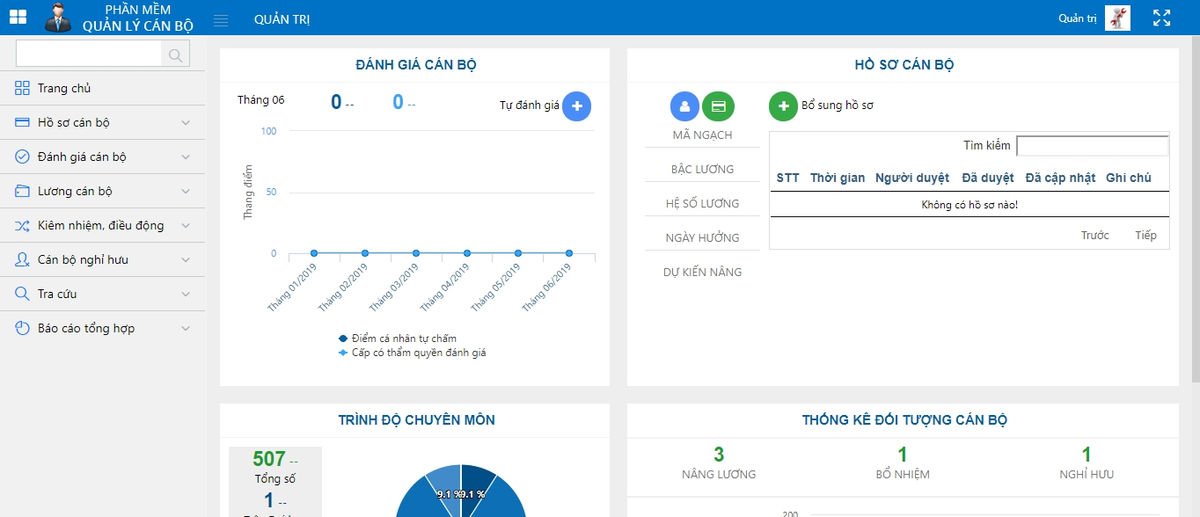Click the Tháng 06 month label
This screenshot has width=1200, height=517.
[261, 100]
